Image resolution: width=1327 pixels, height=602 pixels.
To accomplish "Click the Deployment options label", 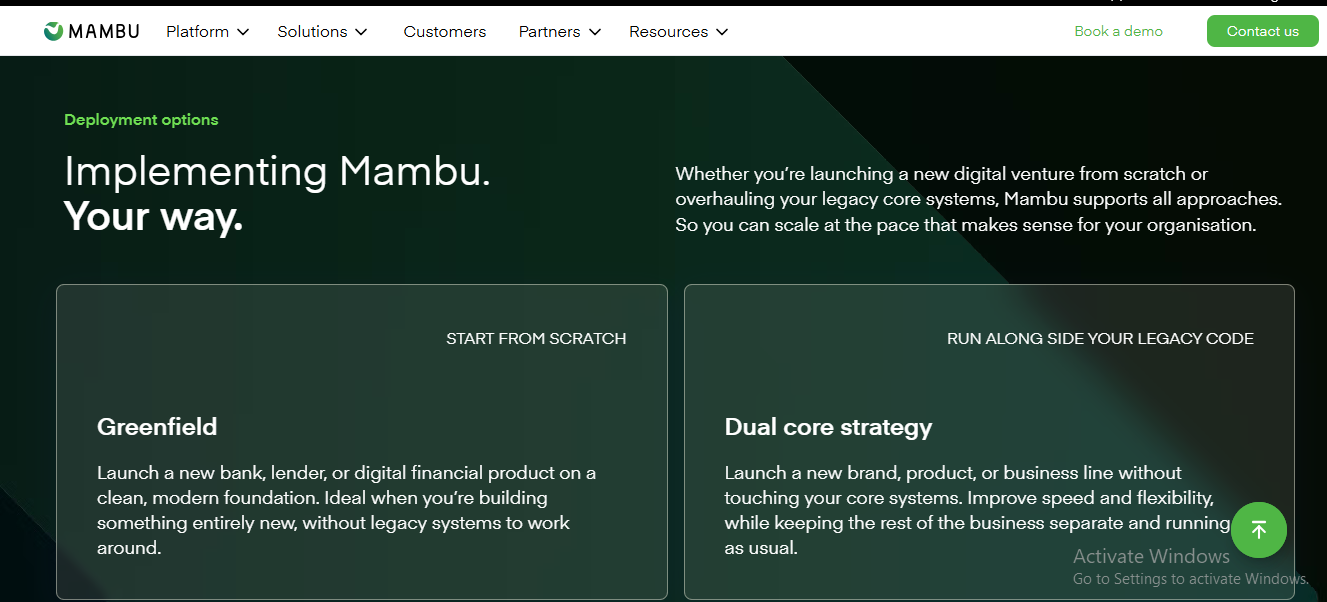I will (141, 120).
